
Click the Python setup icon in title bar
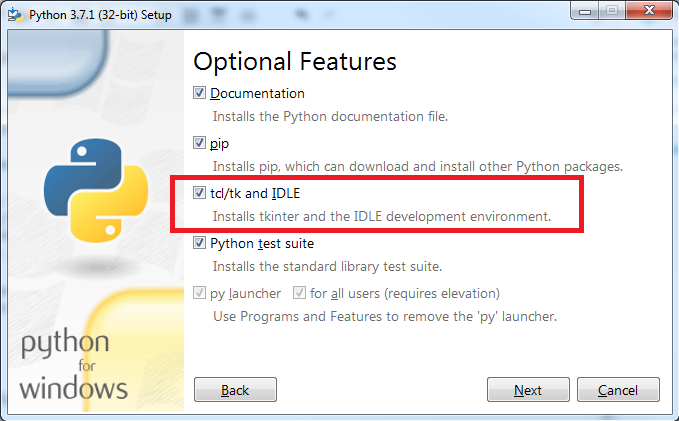[14, 12]
